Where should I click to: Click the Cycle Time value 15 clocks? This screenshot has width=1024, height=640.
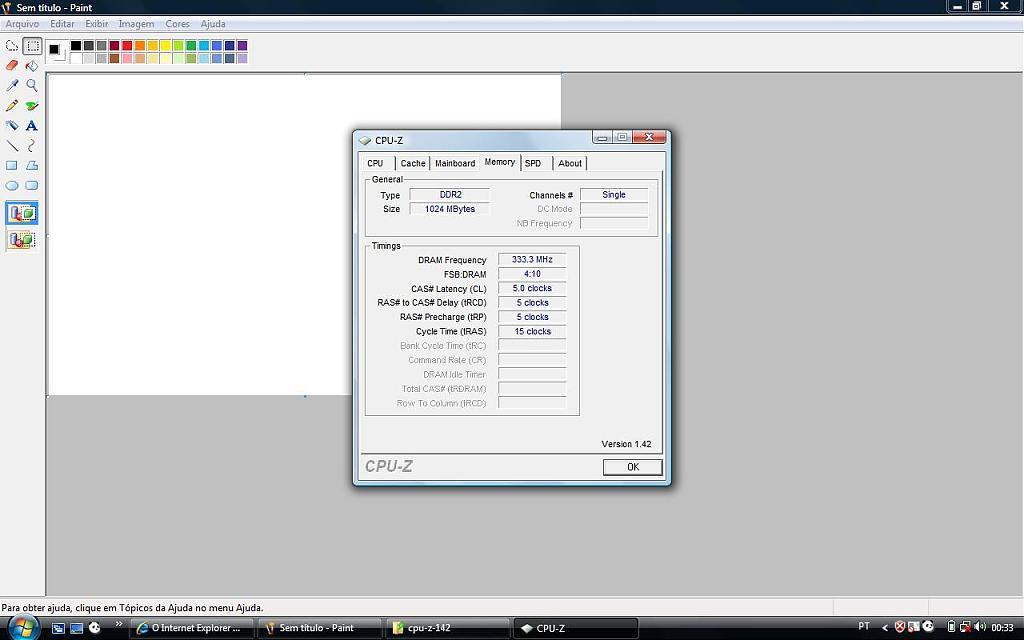click(532, 331)
